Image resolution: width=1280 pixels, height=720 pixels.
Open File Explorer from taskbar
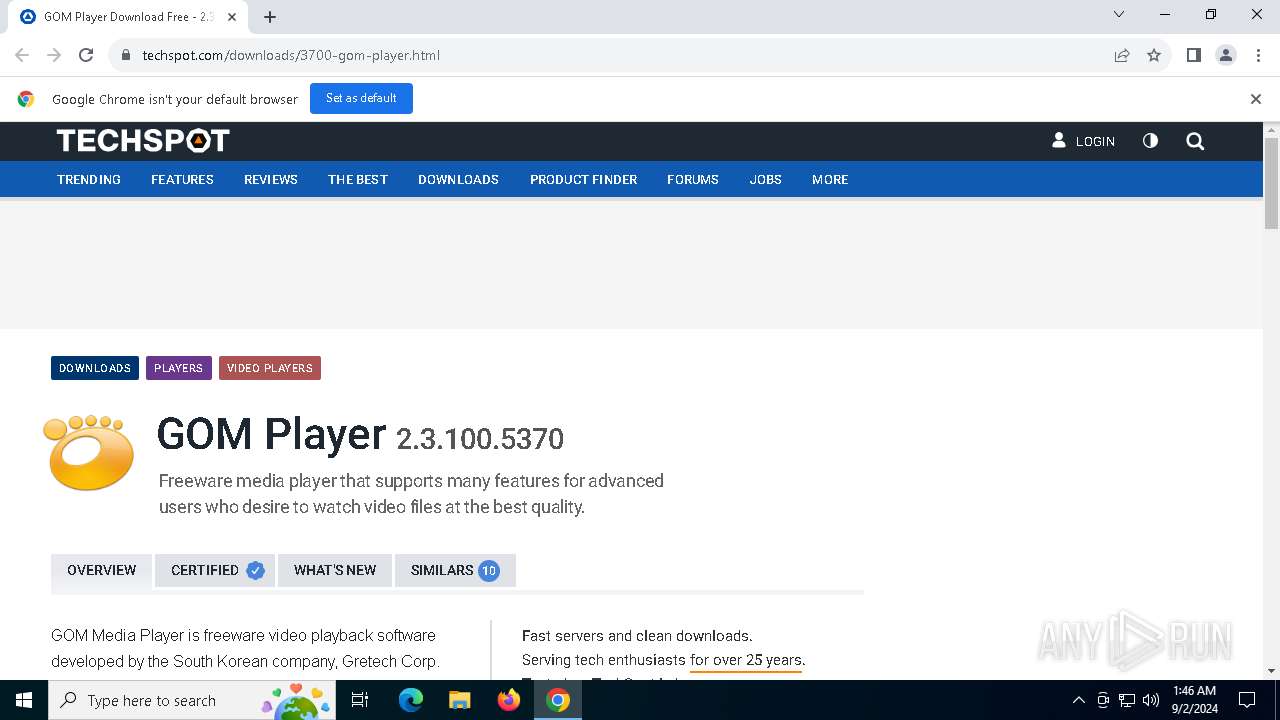[460, 700]
